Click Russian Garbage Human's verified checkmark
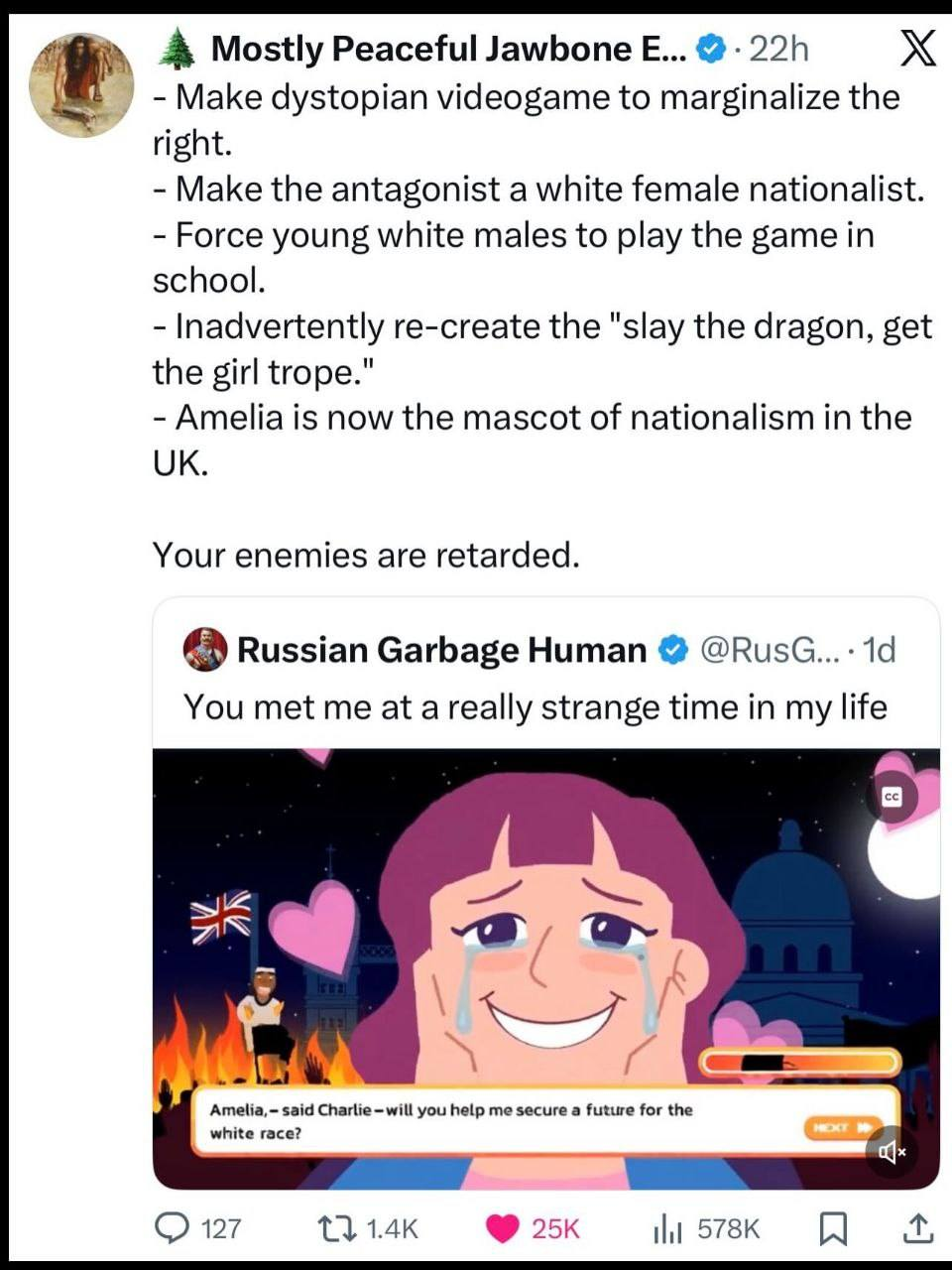 (673, 650)
